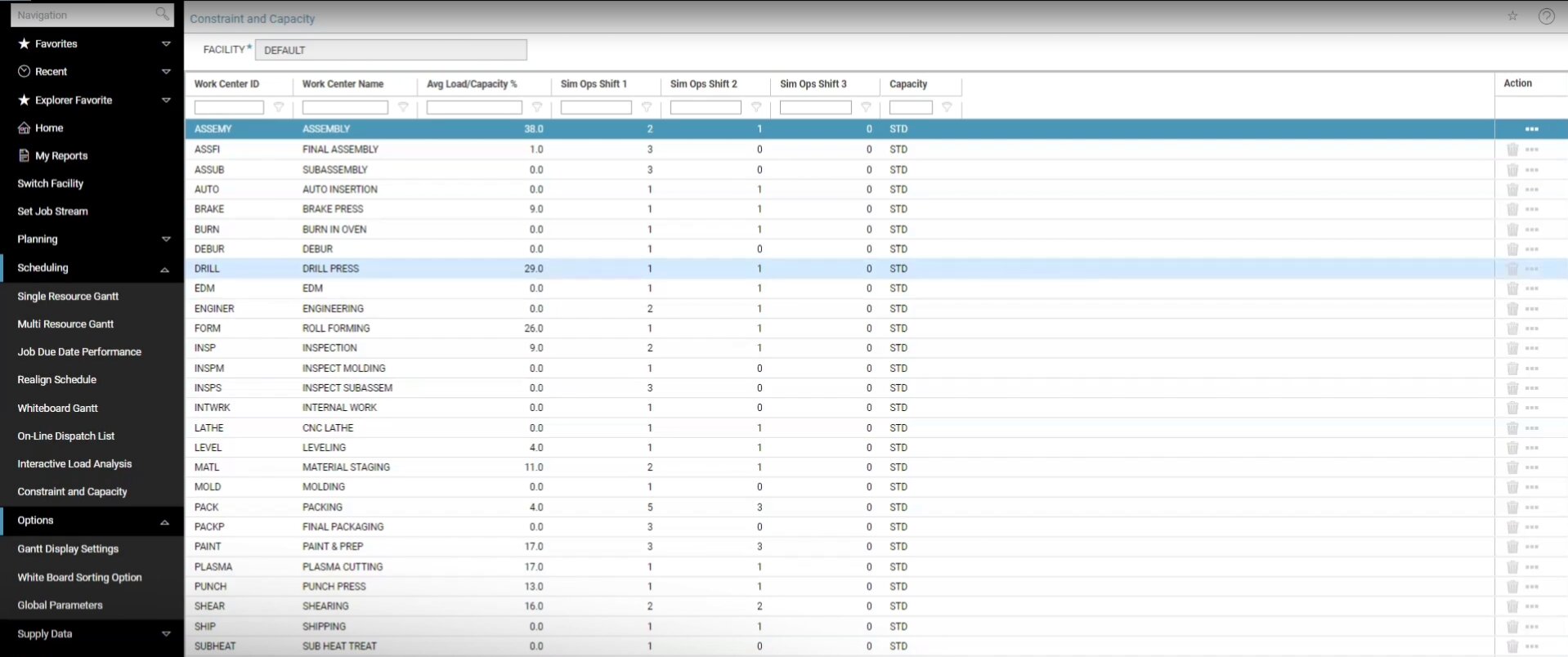Expand the Planning menu section
1568x657 pixels.
166,239
